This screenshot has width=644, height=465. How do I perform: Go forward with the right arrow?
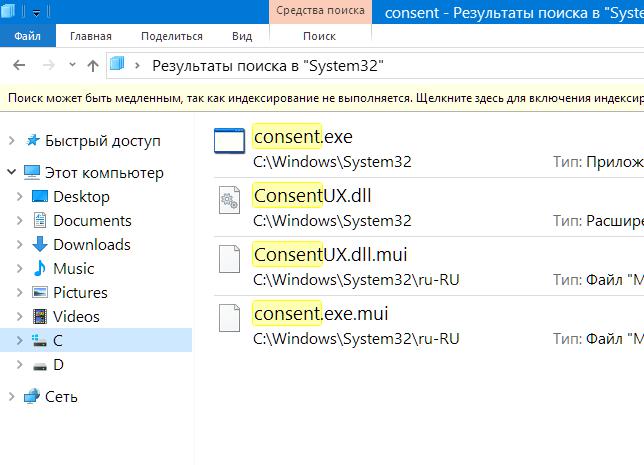tap(49, 65)
